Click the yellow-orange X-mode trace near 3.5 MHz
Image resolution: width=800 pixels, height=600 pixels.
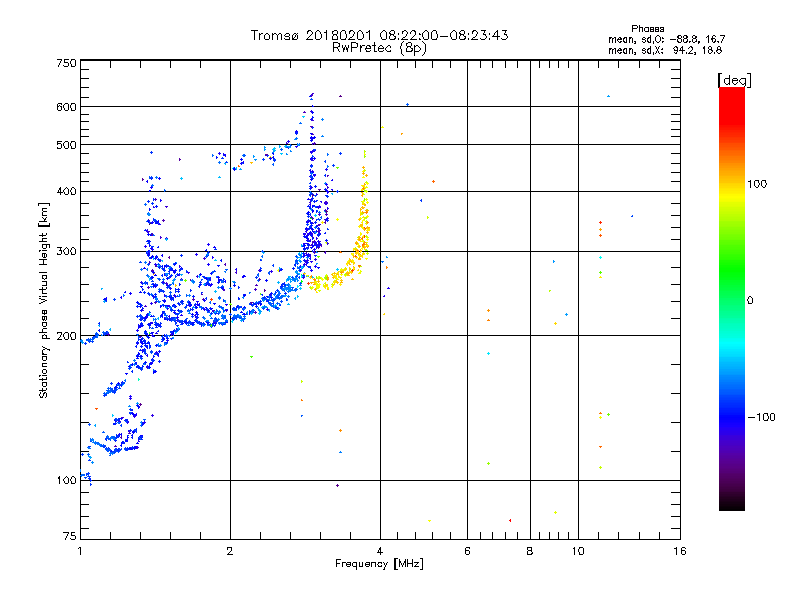click(x=352, y=263)
